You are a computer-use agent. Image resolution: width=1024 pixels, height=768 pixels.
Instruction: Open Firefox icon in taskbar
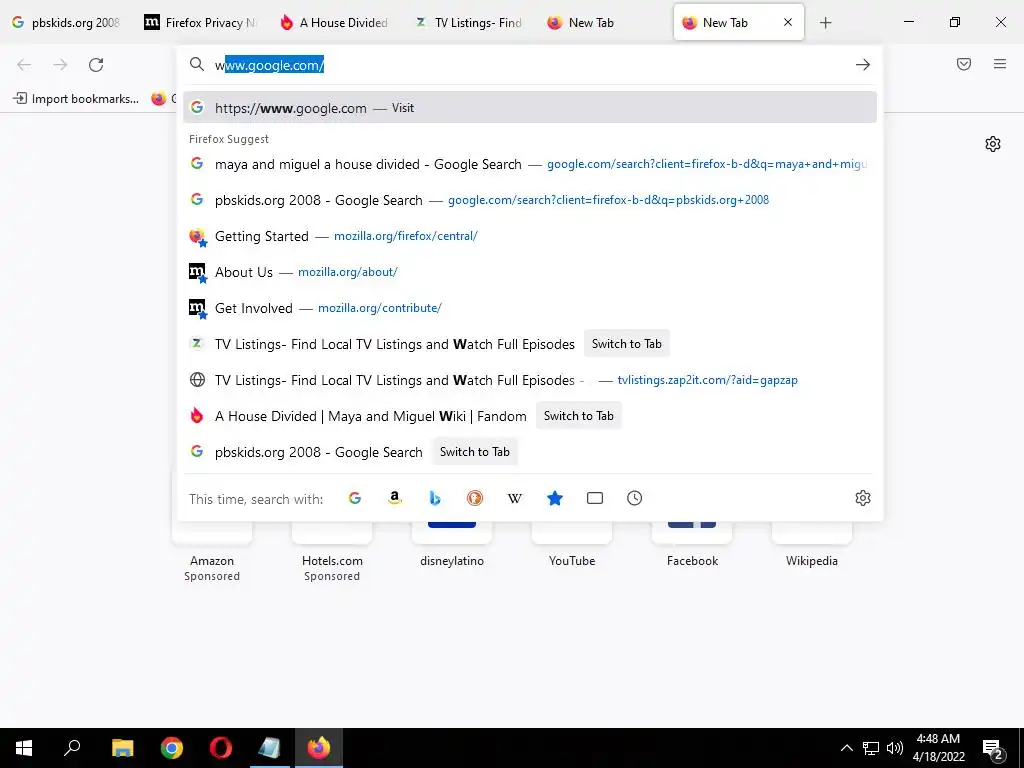point(319,748)
